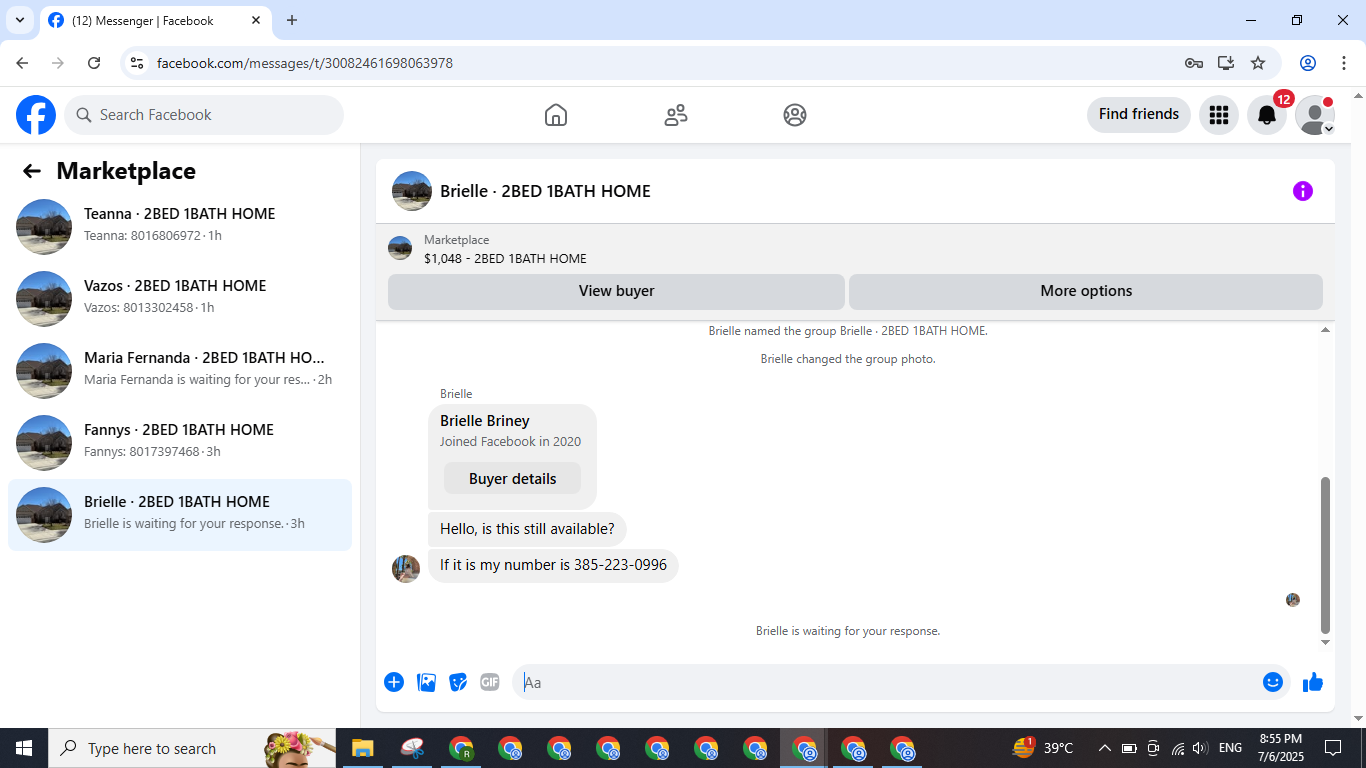Image resolution: width=1366 pixels, height=768 pixels.
Task: Click the battery icon in system tray
Action: [1129, 748]
